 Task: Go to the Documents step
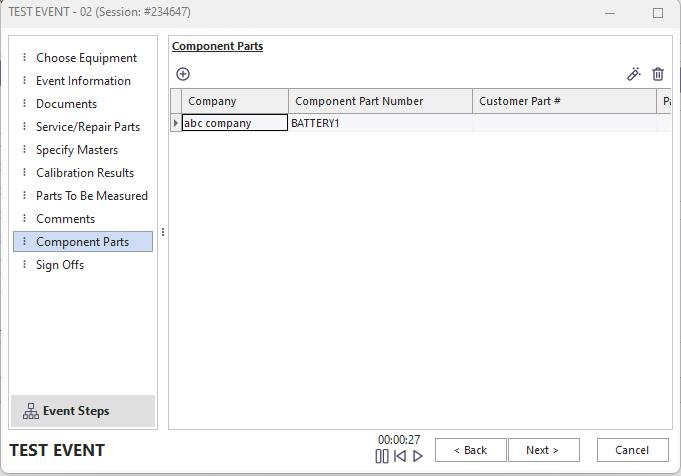[x=66, y=104]
